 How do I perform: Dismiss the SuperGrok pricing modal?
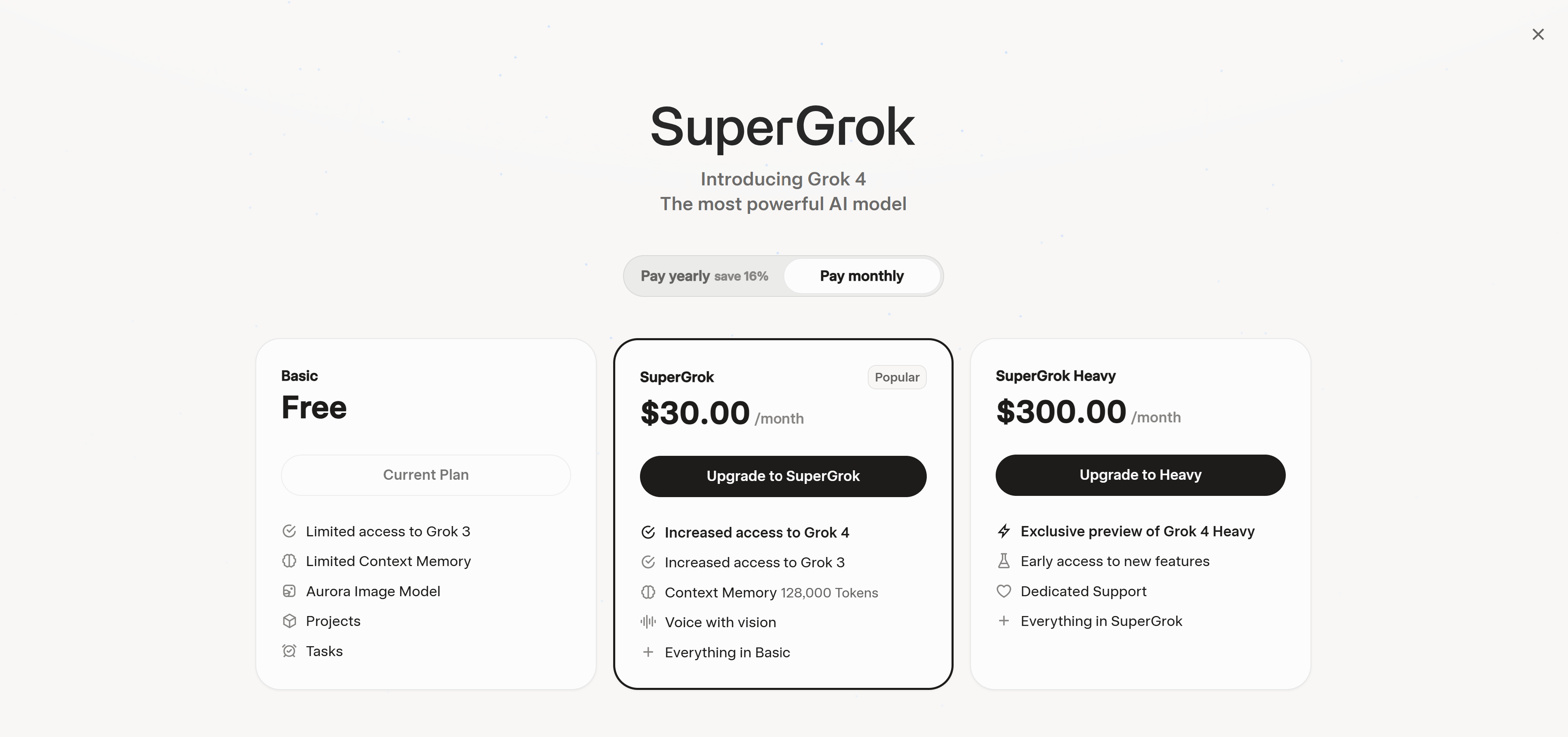point(1539,34)
